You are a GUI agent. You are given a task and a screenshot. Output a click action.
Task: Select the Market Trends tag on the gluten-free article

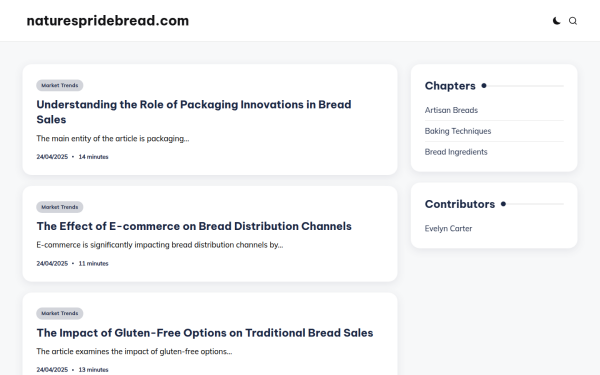pos(60,313)
